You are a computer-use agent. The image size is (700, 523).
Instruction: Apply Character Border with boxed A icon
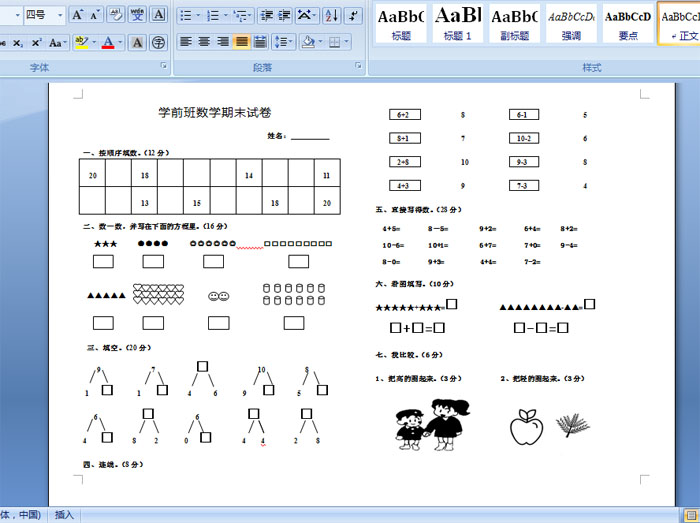pos(158,15)
